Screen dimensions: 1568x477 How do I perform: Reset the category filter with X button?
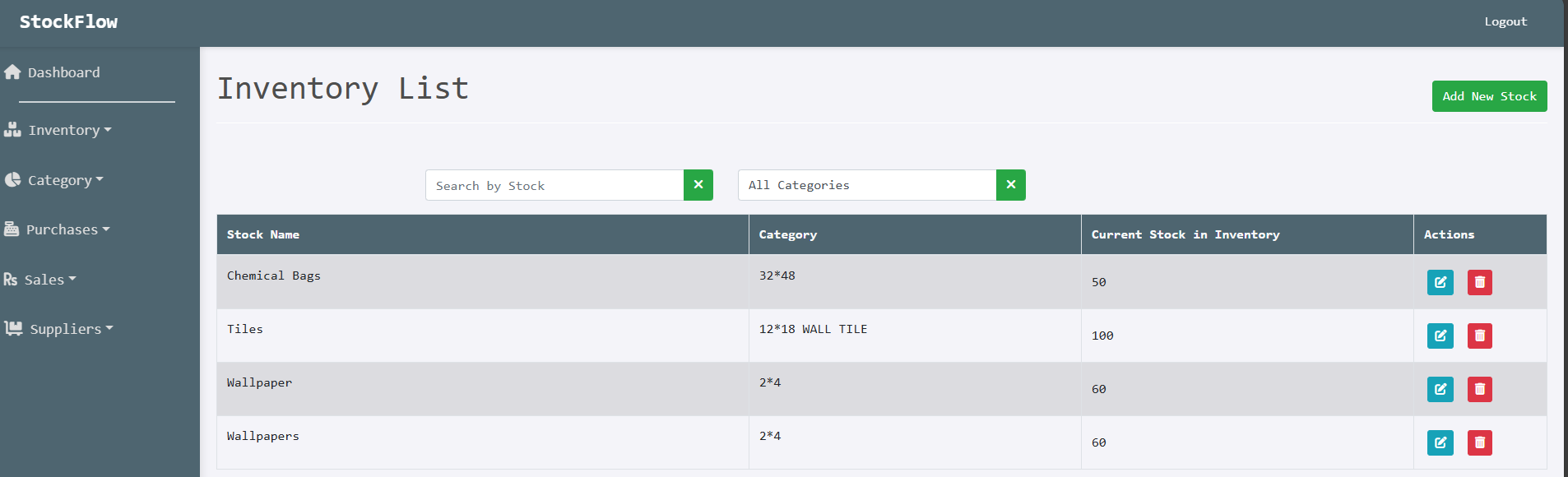pyautogui.click(x=1010, y=185)
